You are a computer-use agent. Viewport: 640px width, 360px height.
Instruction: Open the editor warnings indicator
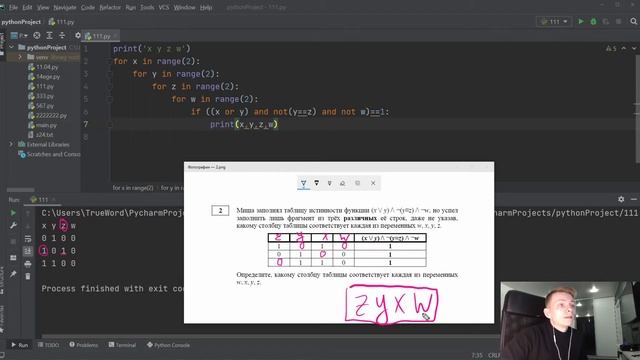611,49
